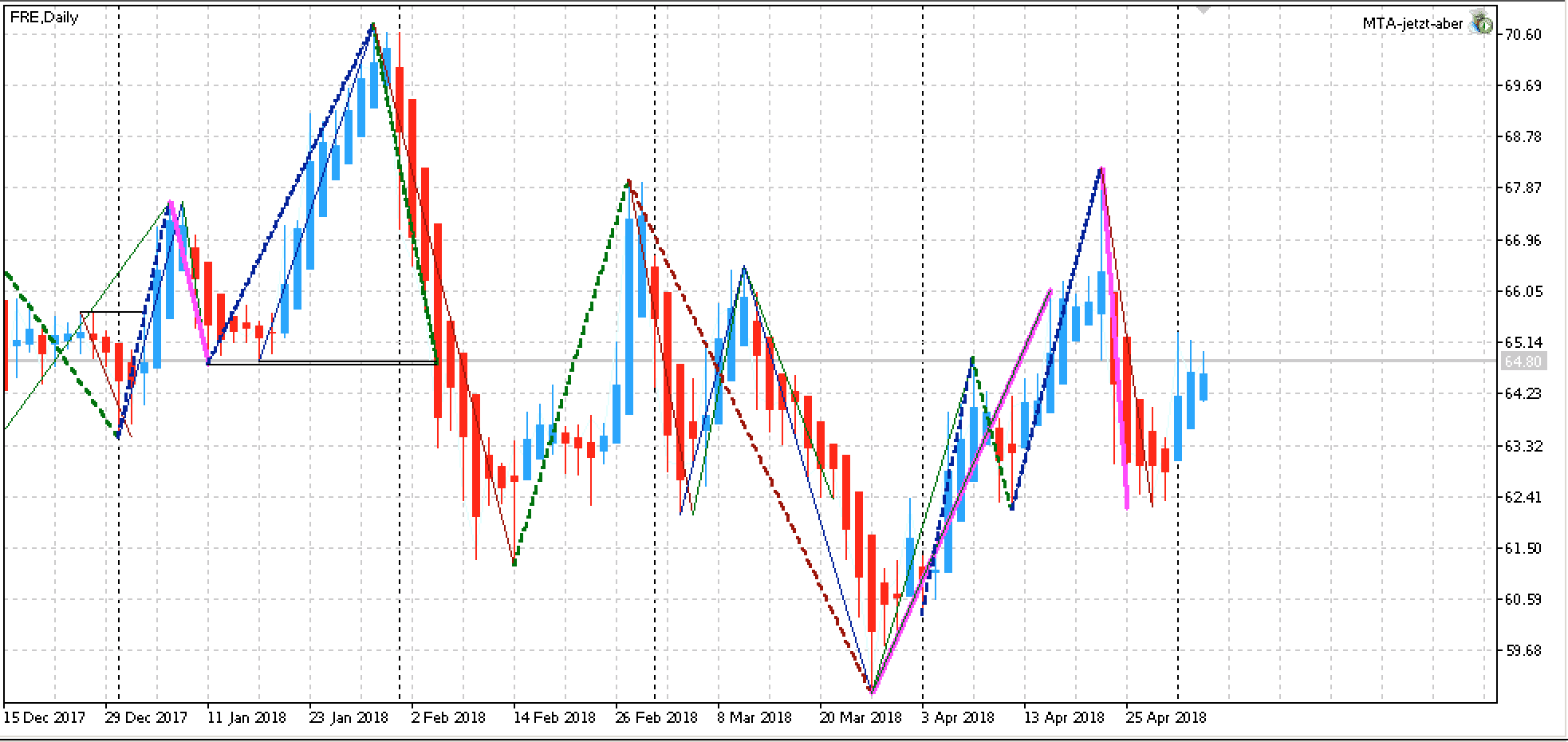Click the 29 Dec 2017 date label
Image resolution: width=1568 pixels, height=742 pixels.
pyautogui.click(x=146, y=717)
